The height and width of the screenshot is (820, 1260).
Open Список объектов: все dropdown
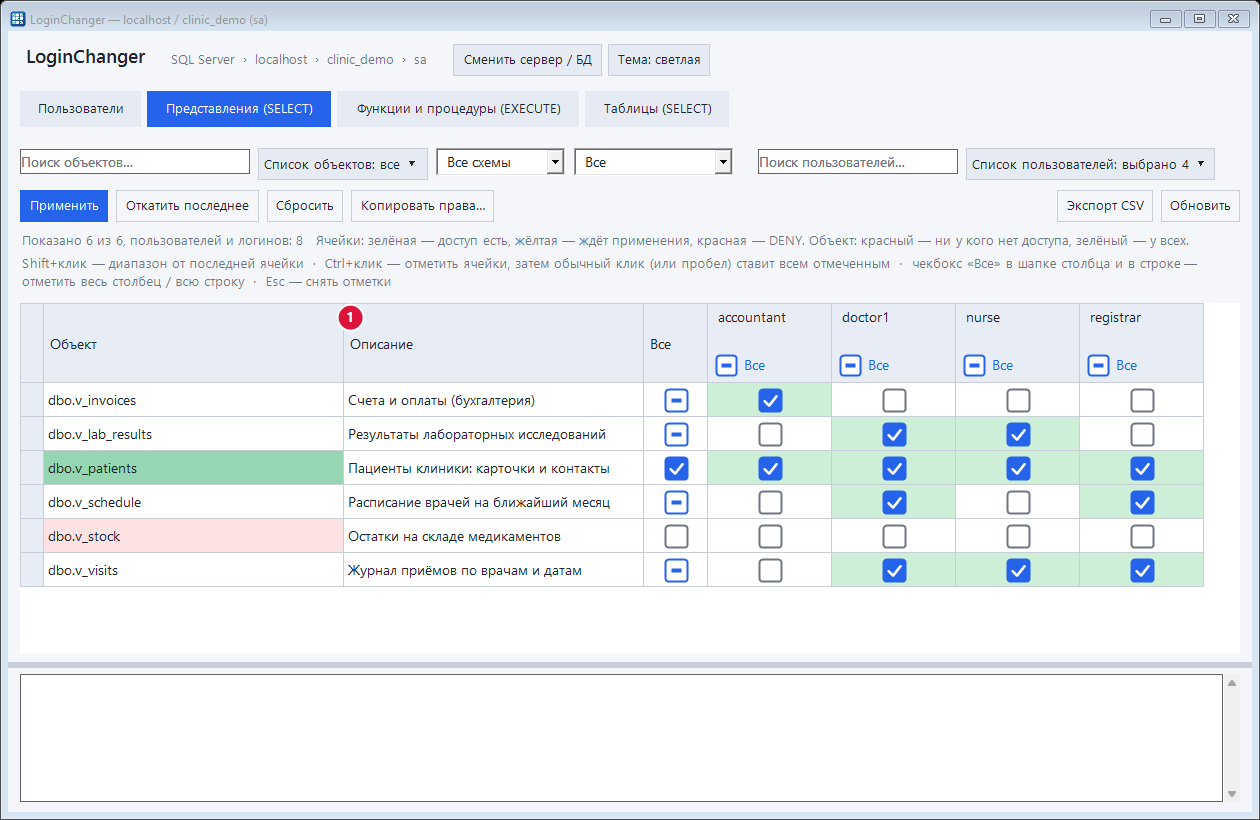343,164
